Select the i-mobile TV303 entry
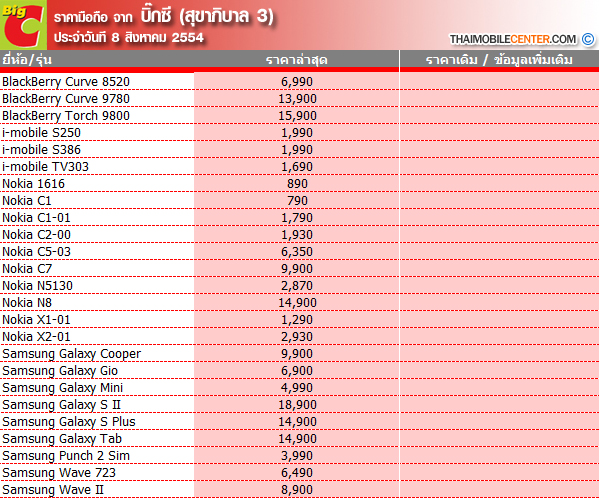The image size is (599, 498). pyautogui.click(x=45, y=167)
